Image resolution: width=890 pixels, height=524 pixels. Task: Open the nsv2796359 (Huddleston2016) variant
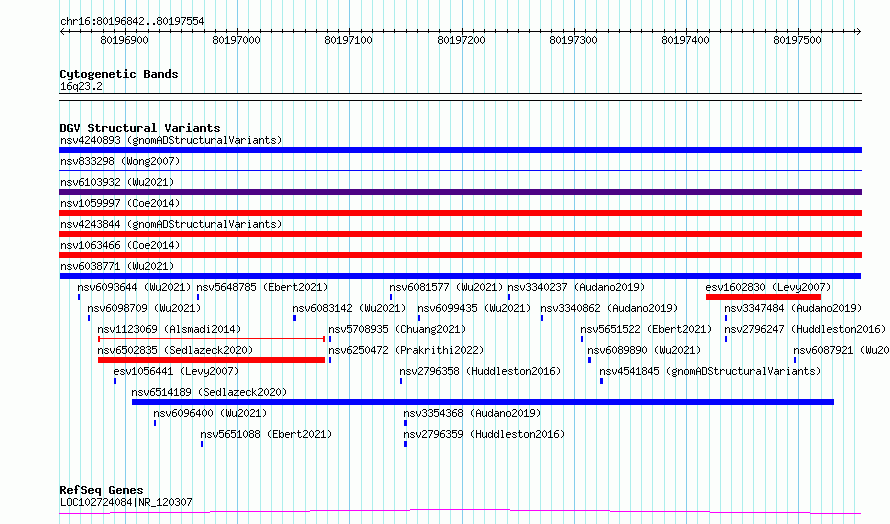click(484, 434)
